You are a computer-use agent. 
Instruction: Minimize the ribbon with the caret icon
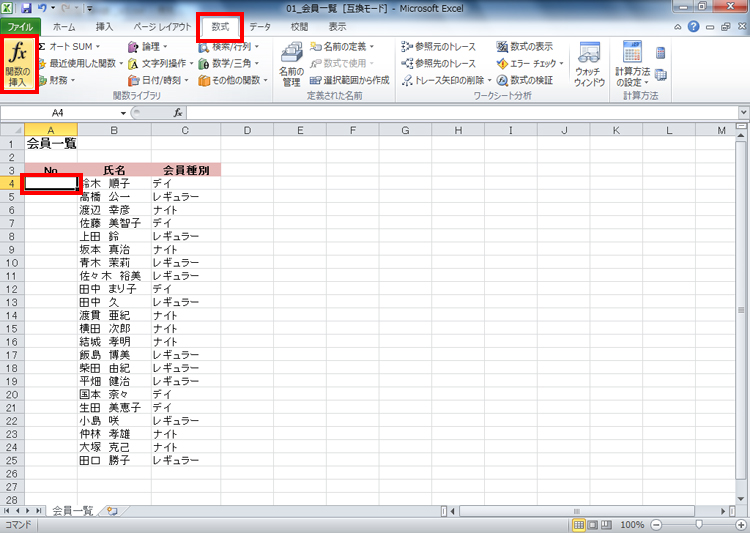677,27
